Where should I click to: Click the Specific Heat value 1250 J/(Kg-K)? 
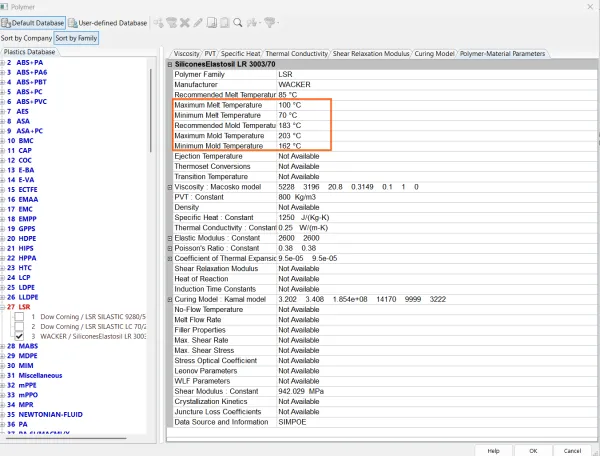[304, 218]
